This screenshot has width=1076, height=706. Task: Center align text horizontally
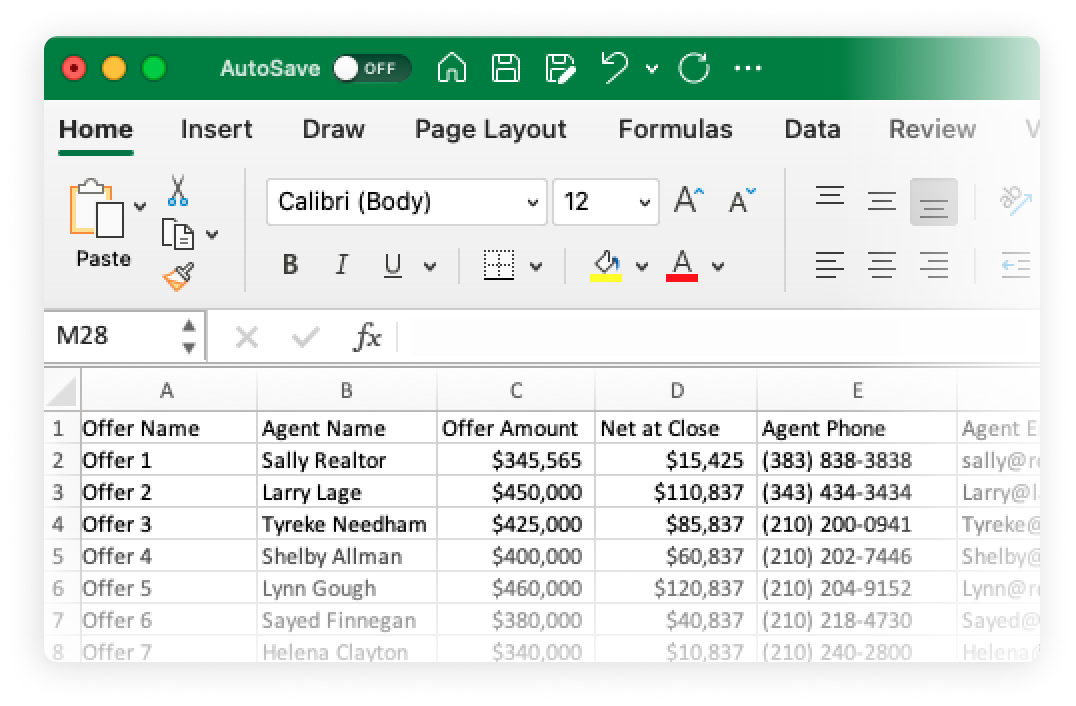click(881, 265)
